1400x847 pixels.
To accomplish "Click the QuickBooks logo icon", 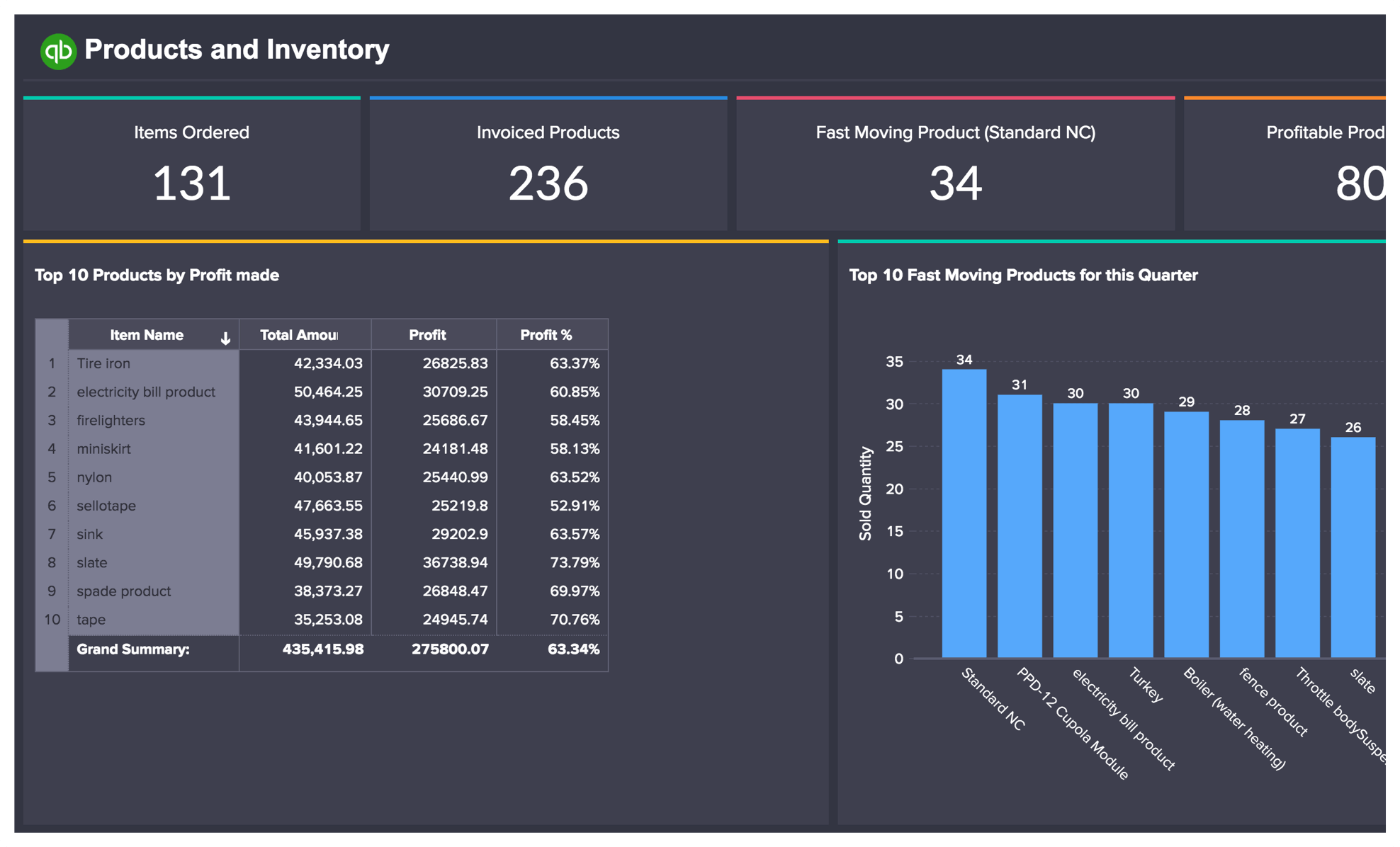I will click(x=57, y=51).
